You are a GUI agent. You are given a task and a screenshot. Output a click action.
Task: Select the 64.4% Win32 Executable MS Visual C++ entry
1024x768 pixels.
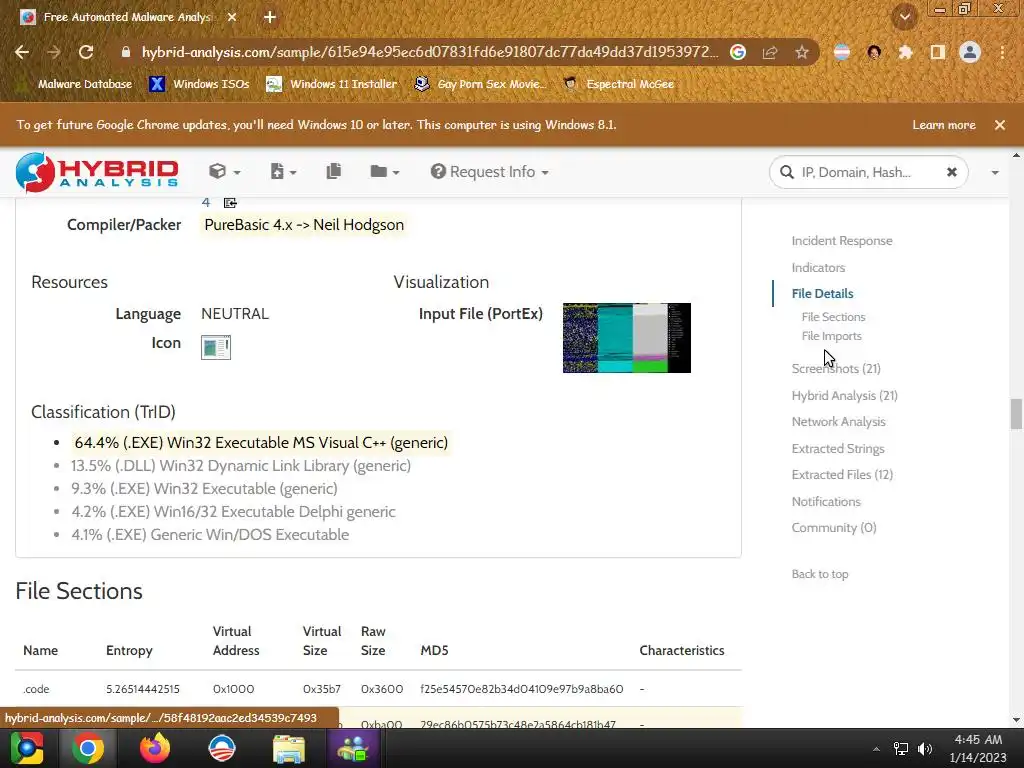(x=261, y=442)
